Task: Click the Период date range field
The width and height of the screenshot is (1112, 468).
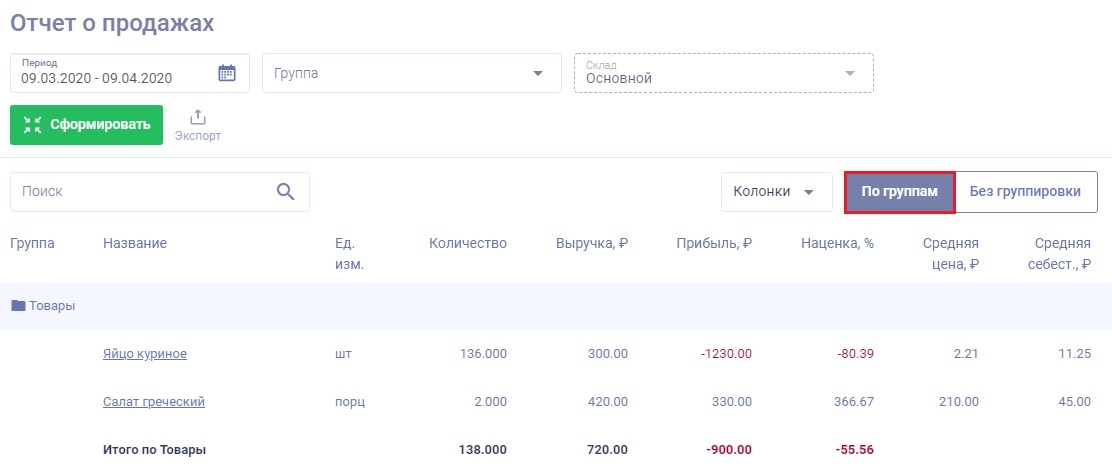Action: (x=110, y=73)
